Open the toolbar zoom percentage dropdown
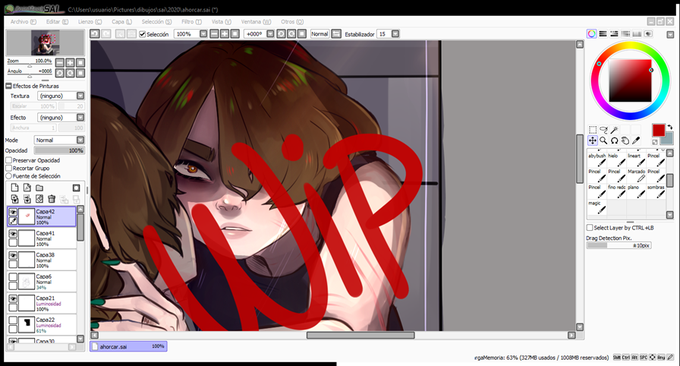Image resolution: width=680 pixels, height=366 pixels. coord(203,34)
